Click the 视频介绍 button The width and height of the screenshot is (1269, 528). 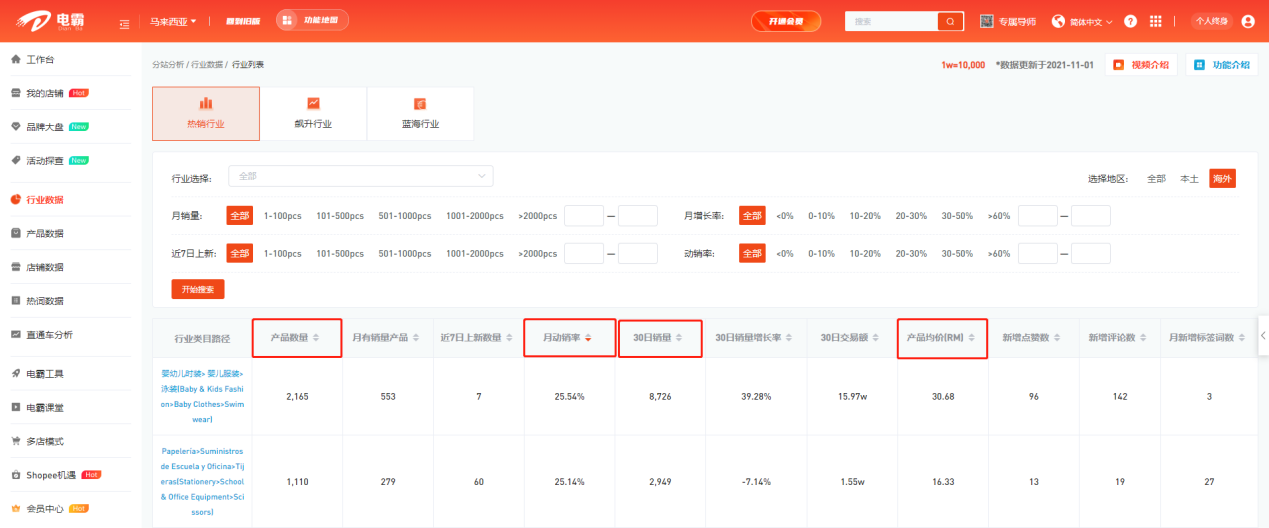coord(1141,64)
